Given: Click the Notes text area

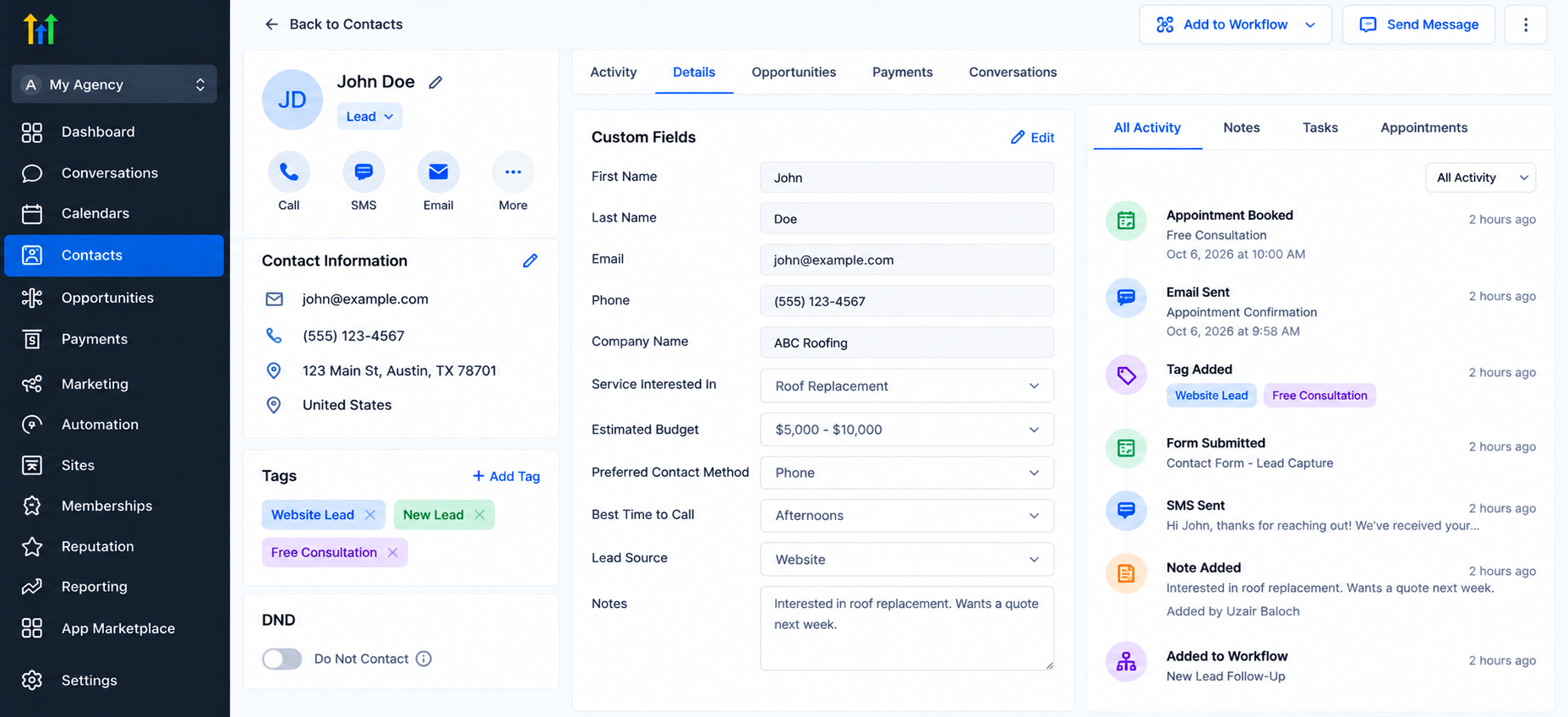Looking at the screenshot, I should coord(907,628).
